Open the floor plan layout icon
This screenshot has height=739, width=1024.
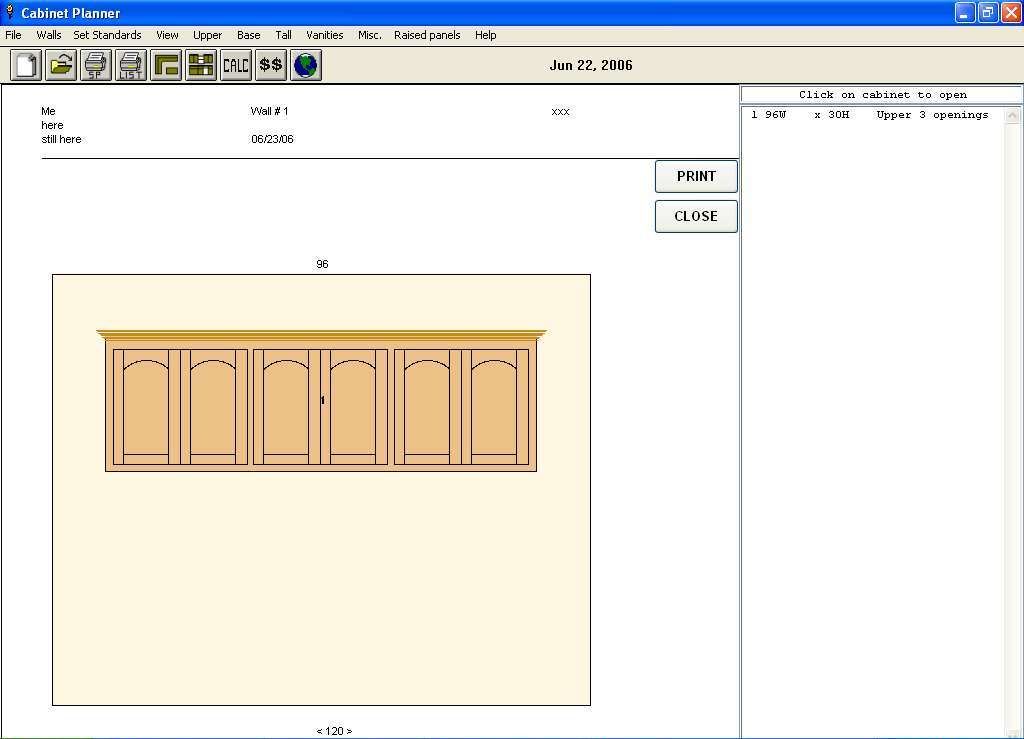pyautogui.click(x=166, y=65)
